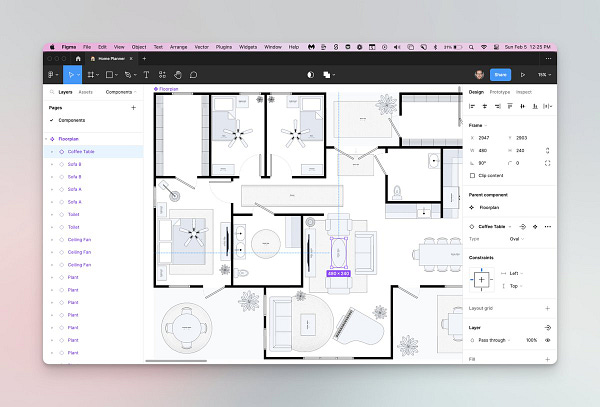Align selection horizontal centers
Image resolution: width=600 pixels, height=407 pixels.
click(x=485, y=106)
